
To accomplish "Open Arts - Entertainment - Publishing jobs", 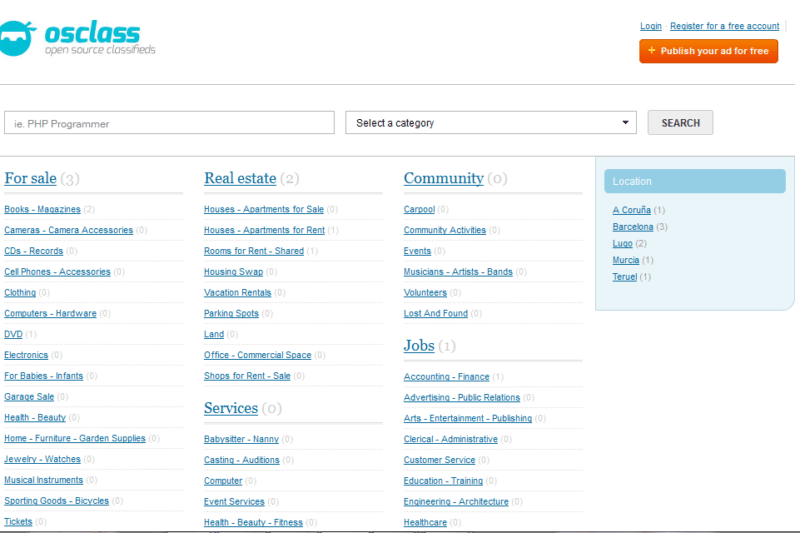I will 467,418.
